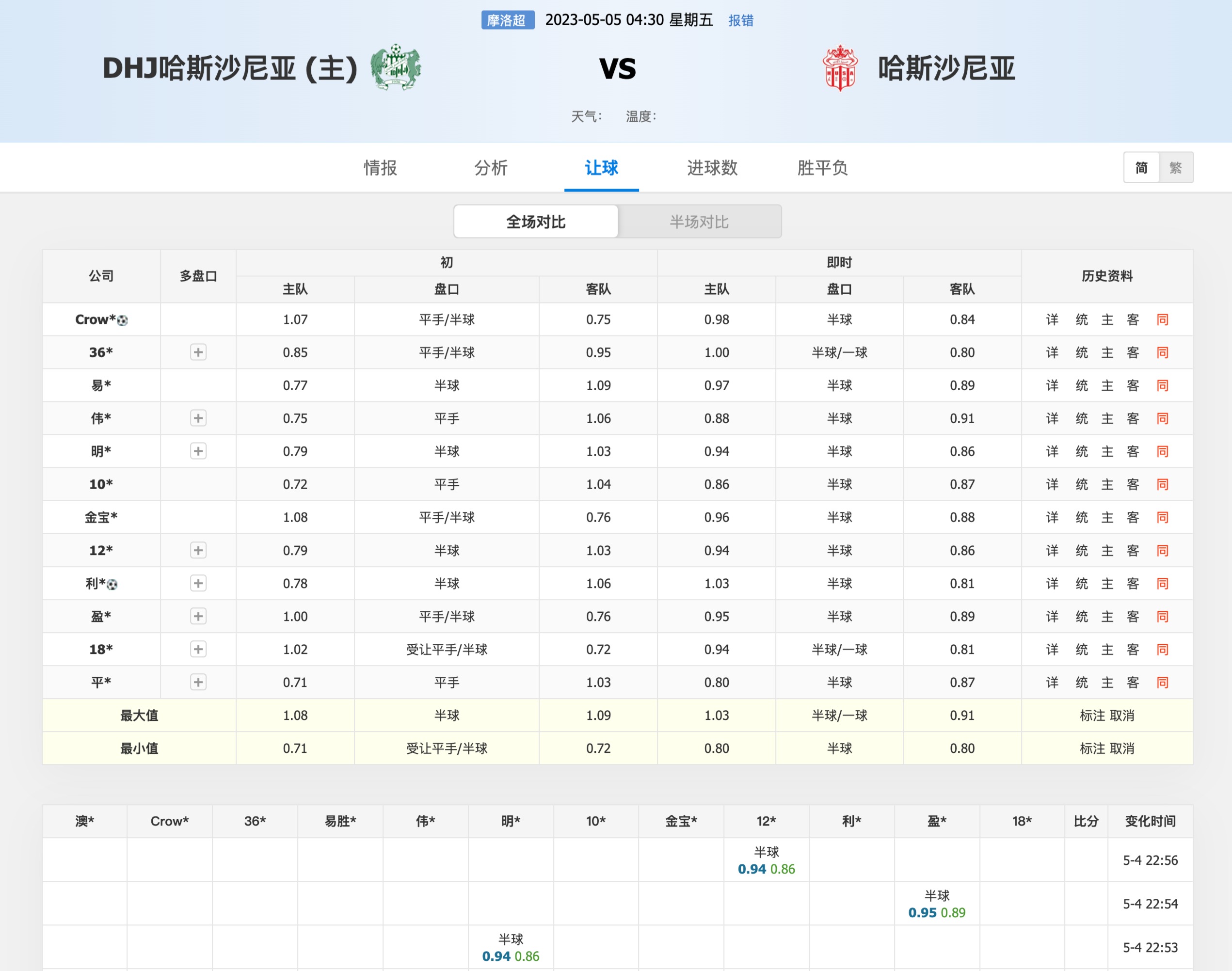Click 主 history link for 利* row
Image resolution: width=1232 pixels, height=971 pixels.
pos(1107,583)
